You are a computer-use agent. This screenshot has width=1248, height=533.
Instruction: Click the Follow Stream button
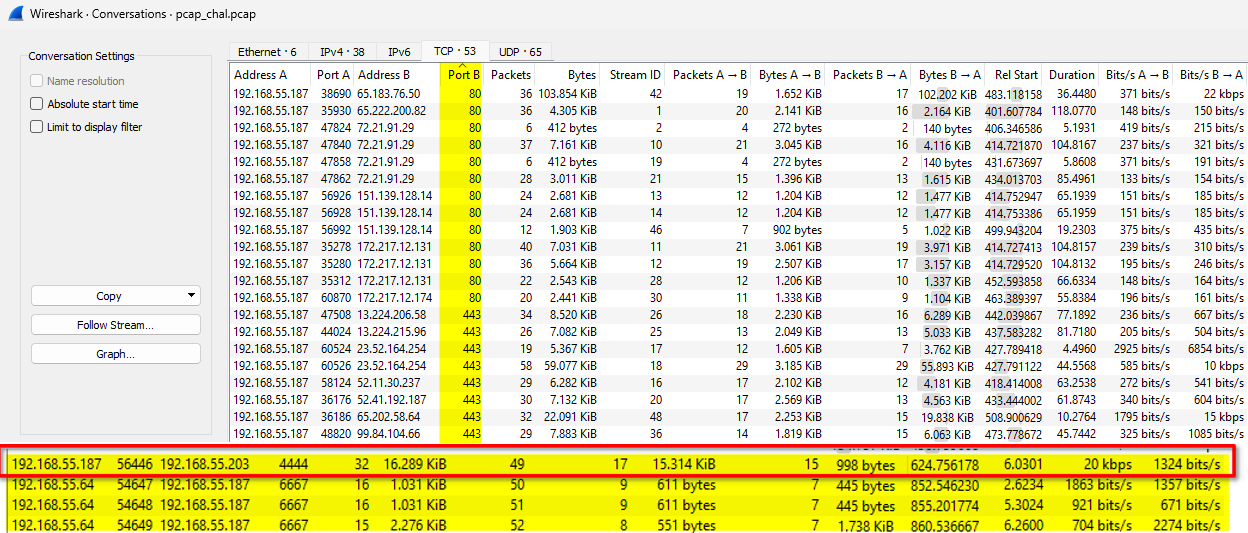tap(116, 325)
